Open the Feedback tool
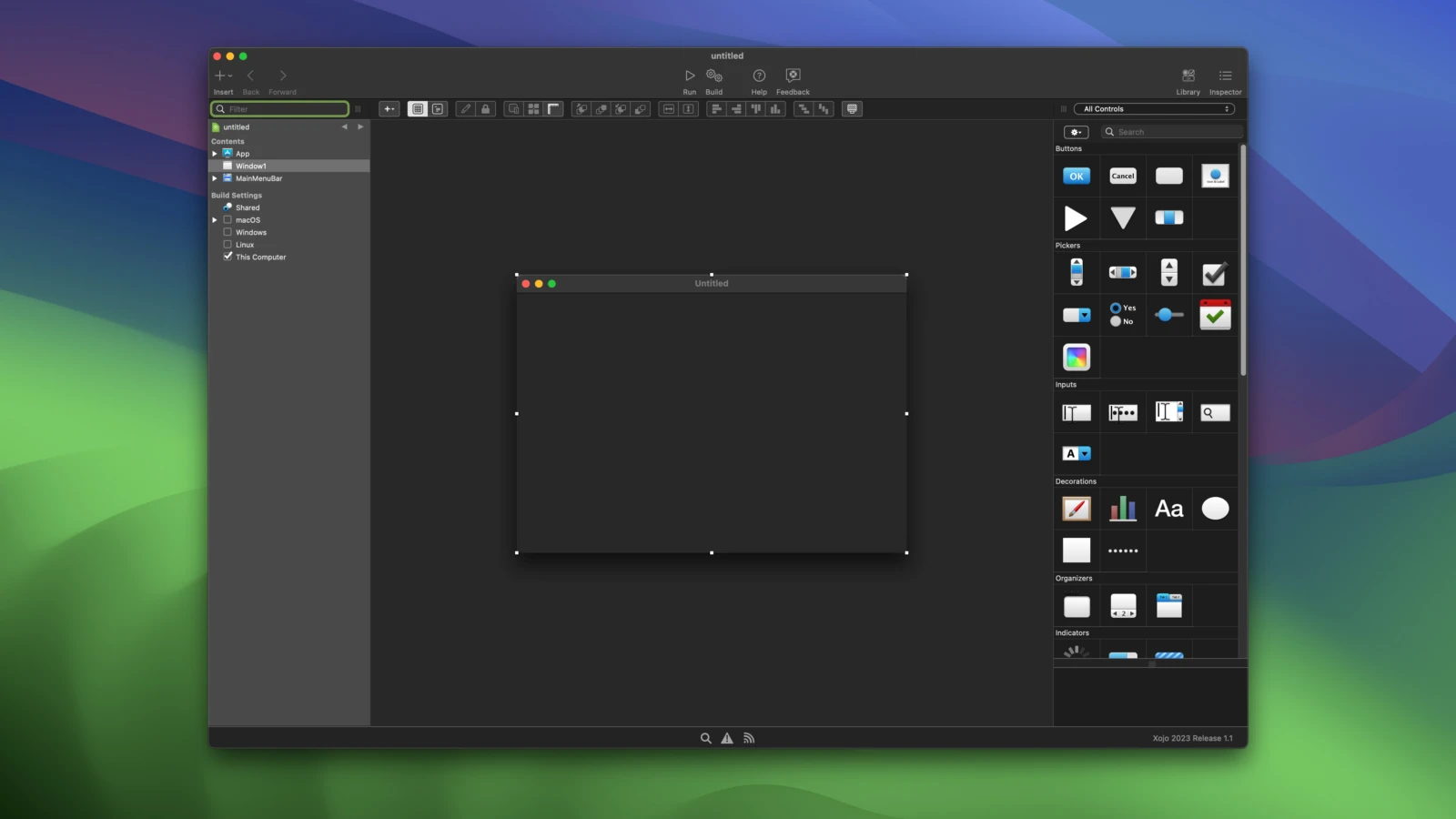 (x=793, y=76)
